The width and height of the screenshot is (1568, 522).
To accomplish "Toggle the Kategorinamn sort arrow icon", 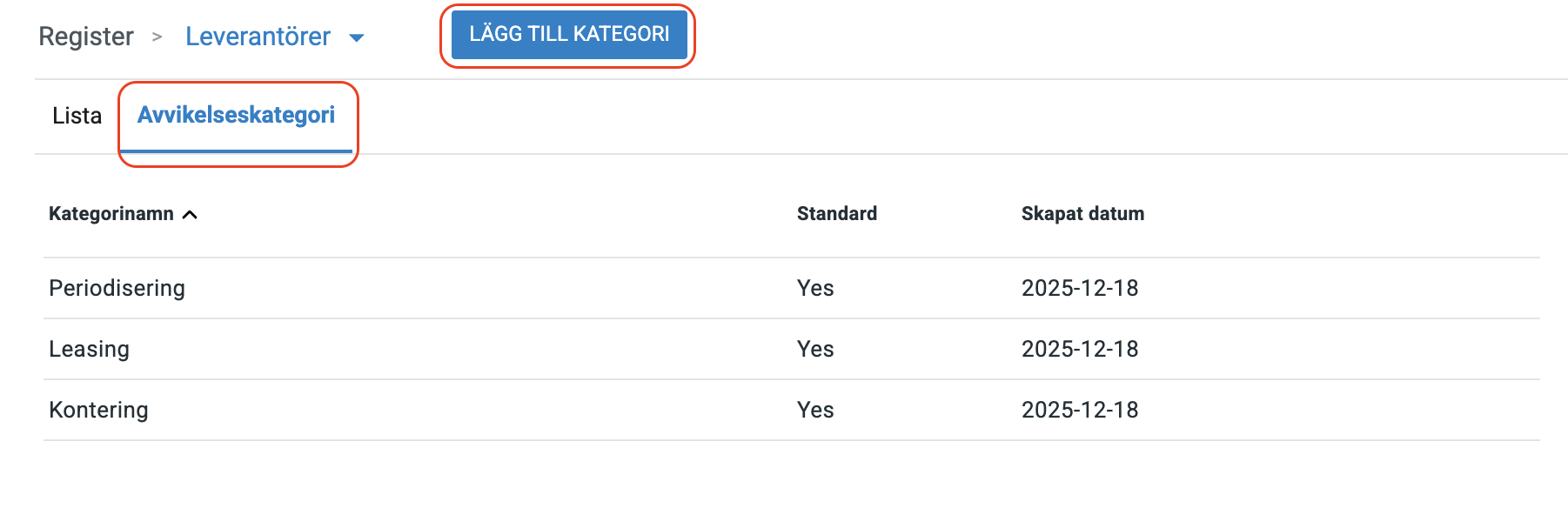I will click(190, 215).
